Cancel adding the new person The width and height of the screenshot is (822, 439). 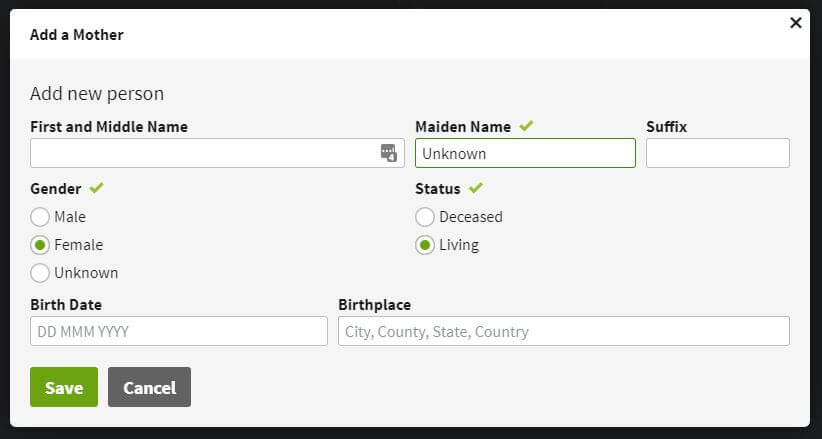149,388
